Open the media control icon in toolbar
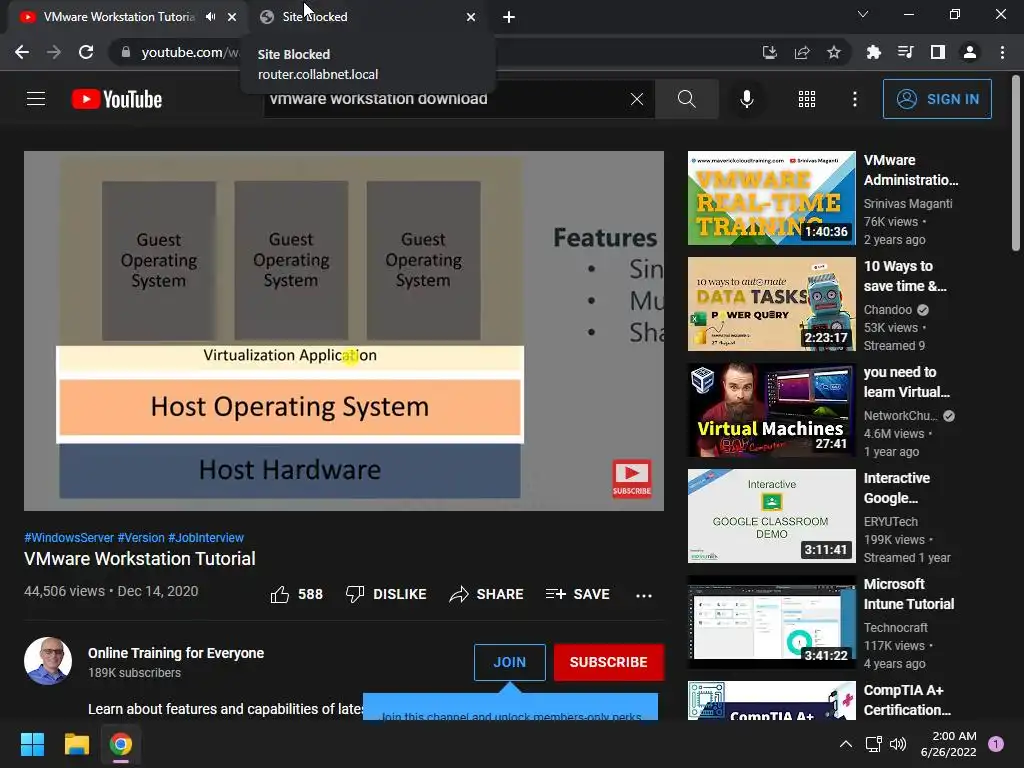 pyautogui.click(x=905, y=52)
